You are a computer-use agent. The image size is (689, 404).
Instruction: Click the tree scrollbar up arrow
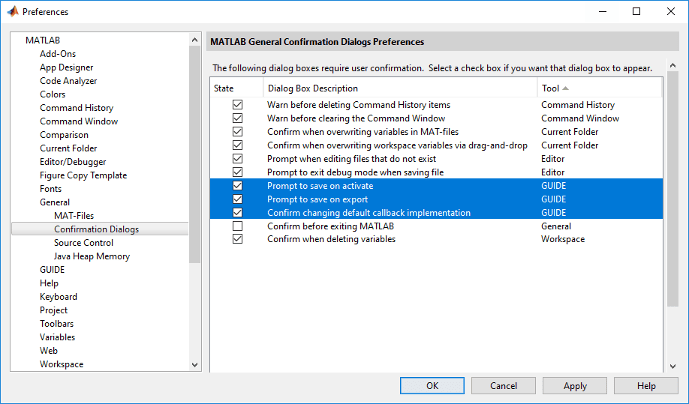coord(195,41)
